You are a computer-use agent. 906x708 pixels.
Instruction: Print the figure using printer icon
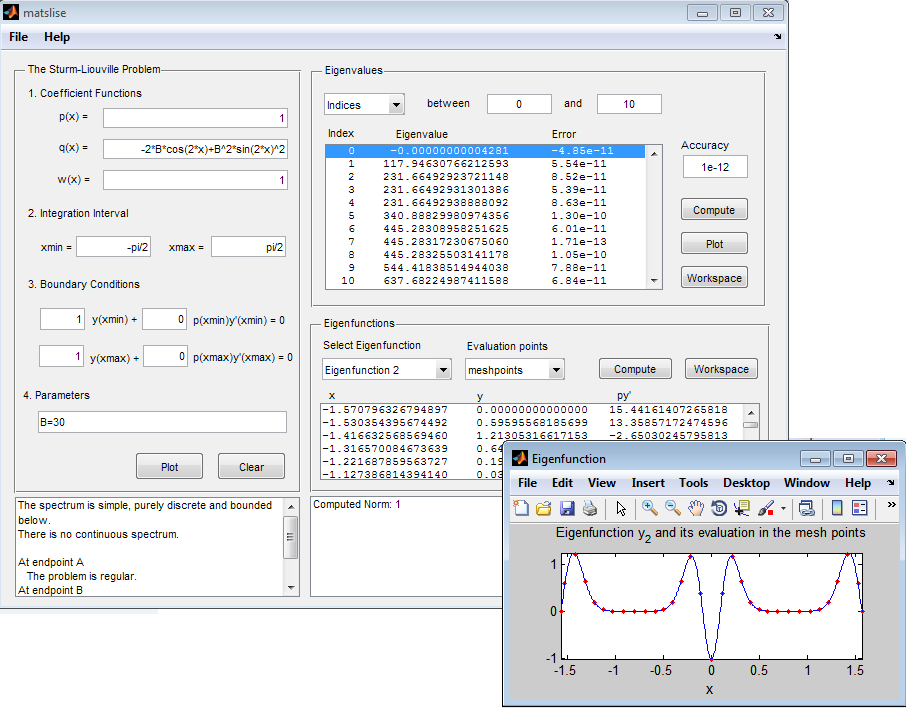(590, 508)
